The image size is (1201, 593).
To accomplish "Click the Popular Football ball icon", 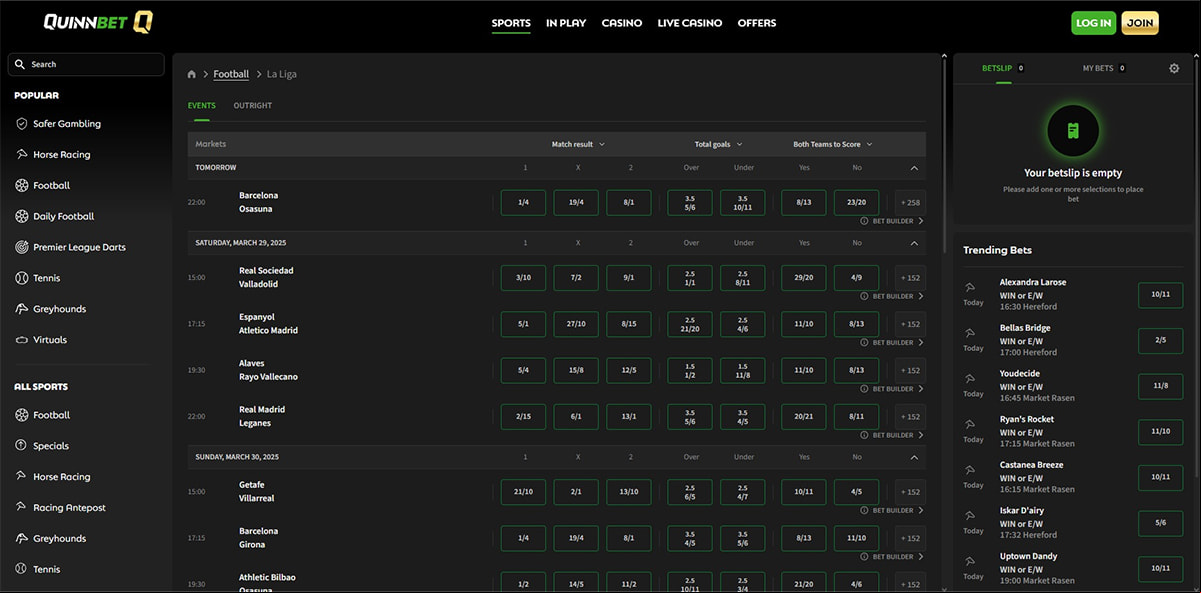I will [x=22, y=186].
